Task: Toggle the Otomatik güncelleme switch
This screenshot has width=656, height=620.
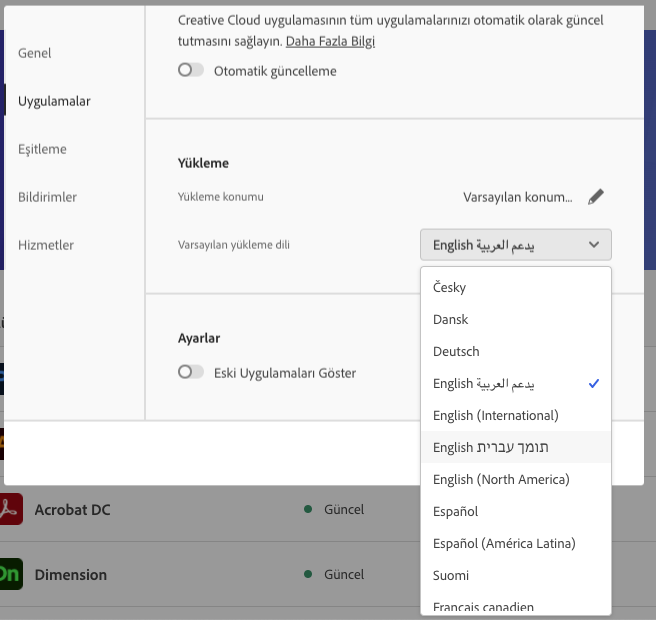Action: click(190, 71)
